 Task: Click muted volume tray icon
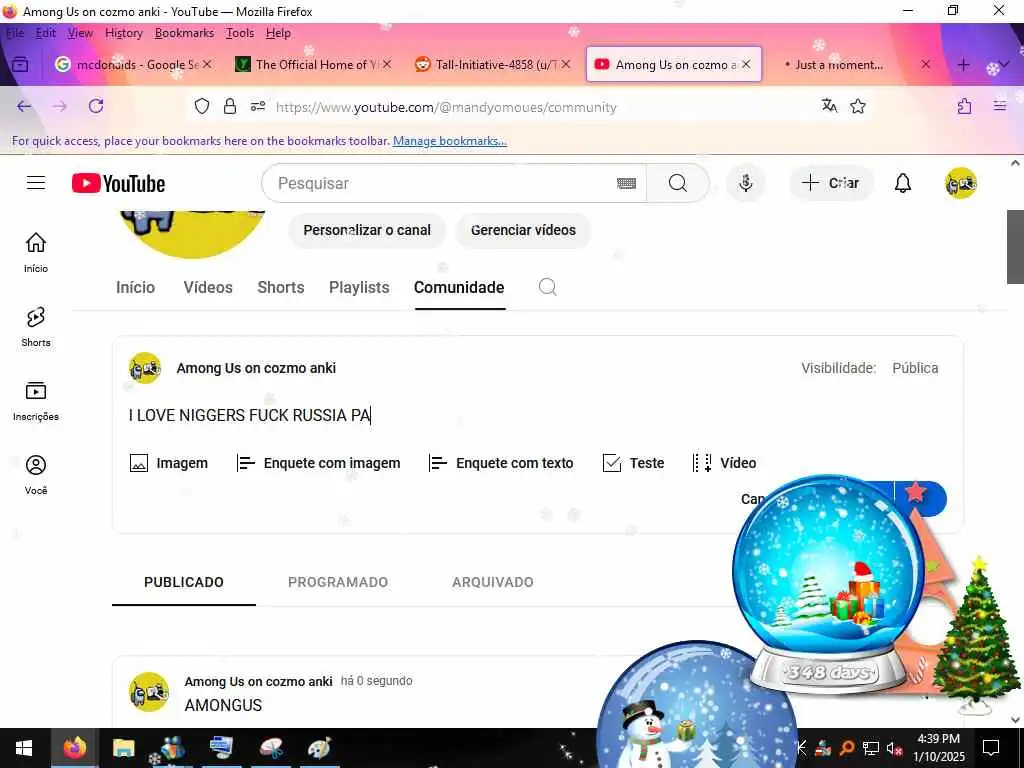point(894,748)
